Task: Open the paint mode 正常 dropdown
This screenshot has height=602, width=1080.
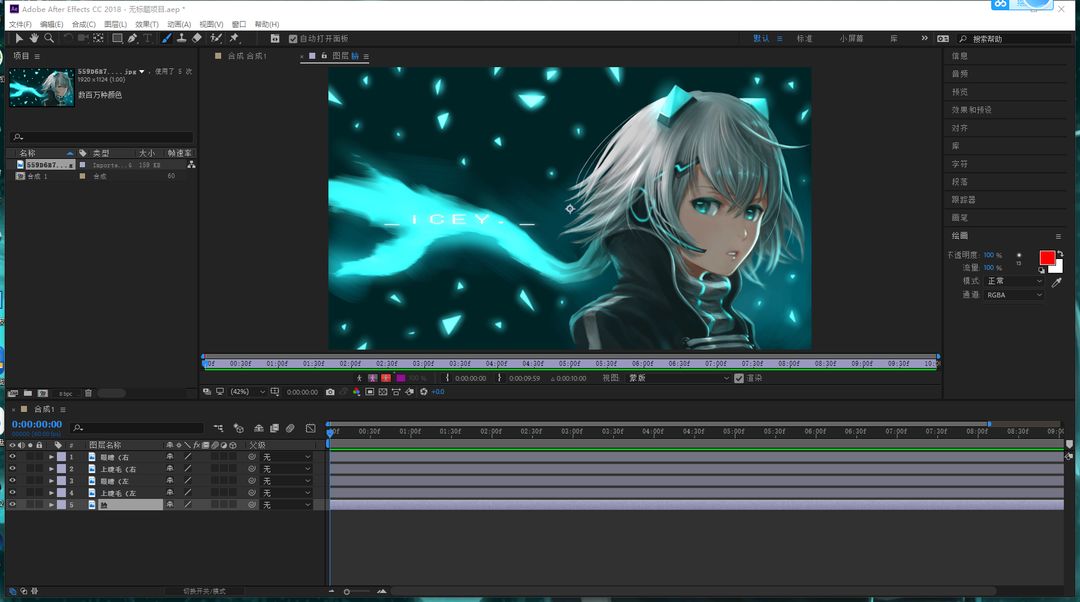Action: 1014,281
